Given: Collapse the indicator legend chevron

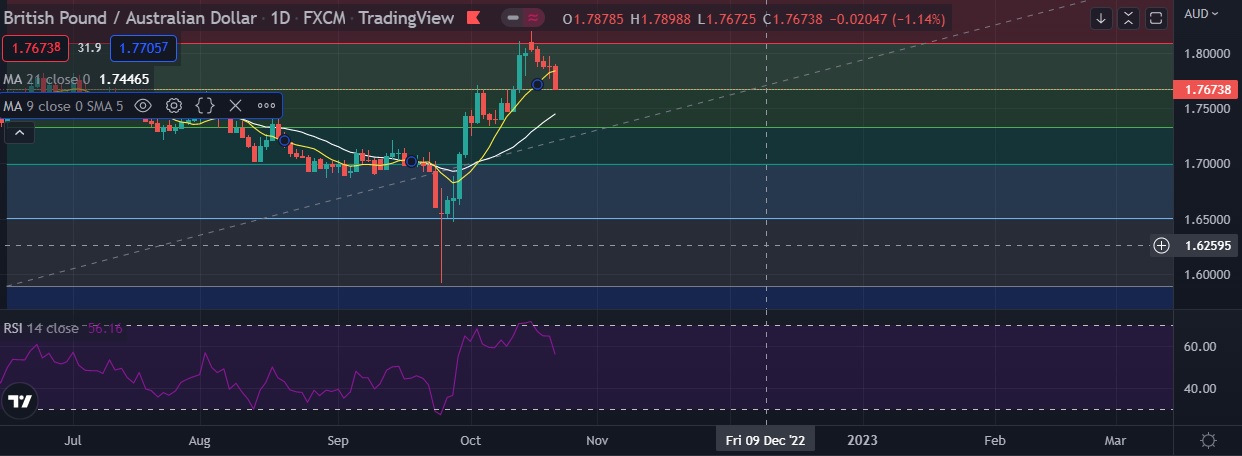Looking at the screenshot, I should pyautogui.click(x=19, y=131).
